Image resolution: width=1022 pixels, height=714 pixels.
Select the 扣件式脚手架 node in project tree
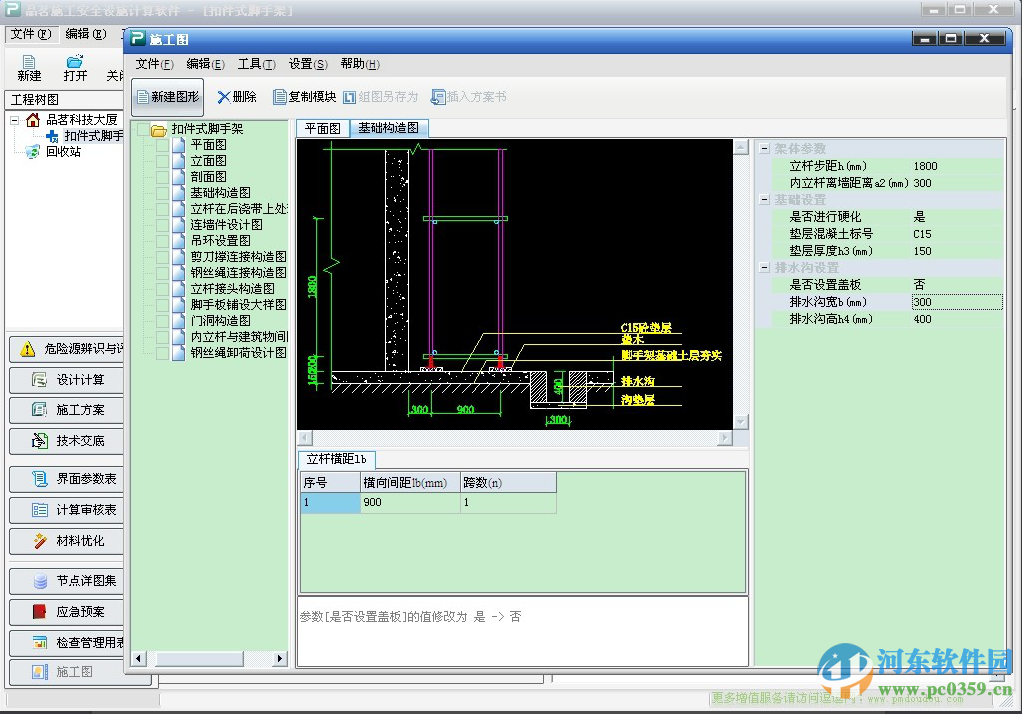[93, 136]
